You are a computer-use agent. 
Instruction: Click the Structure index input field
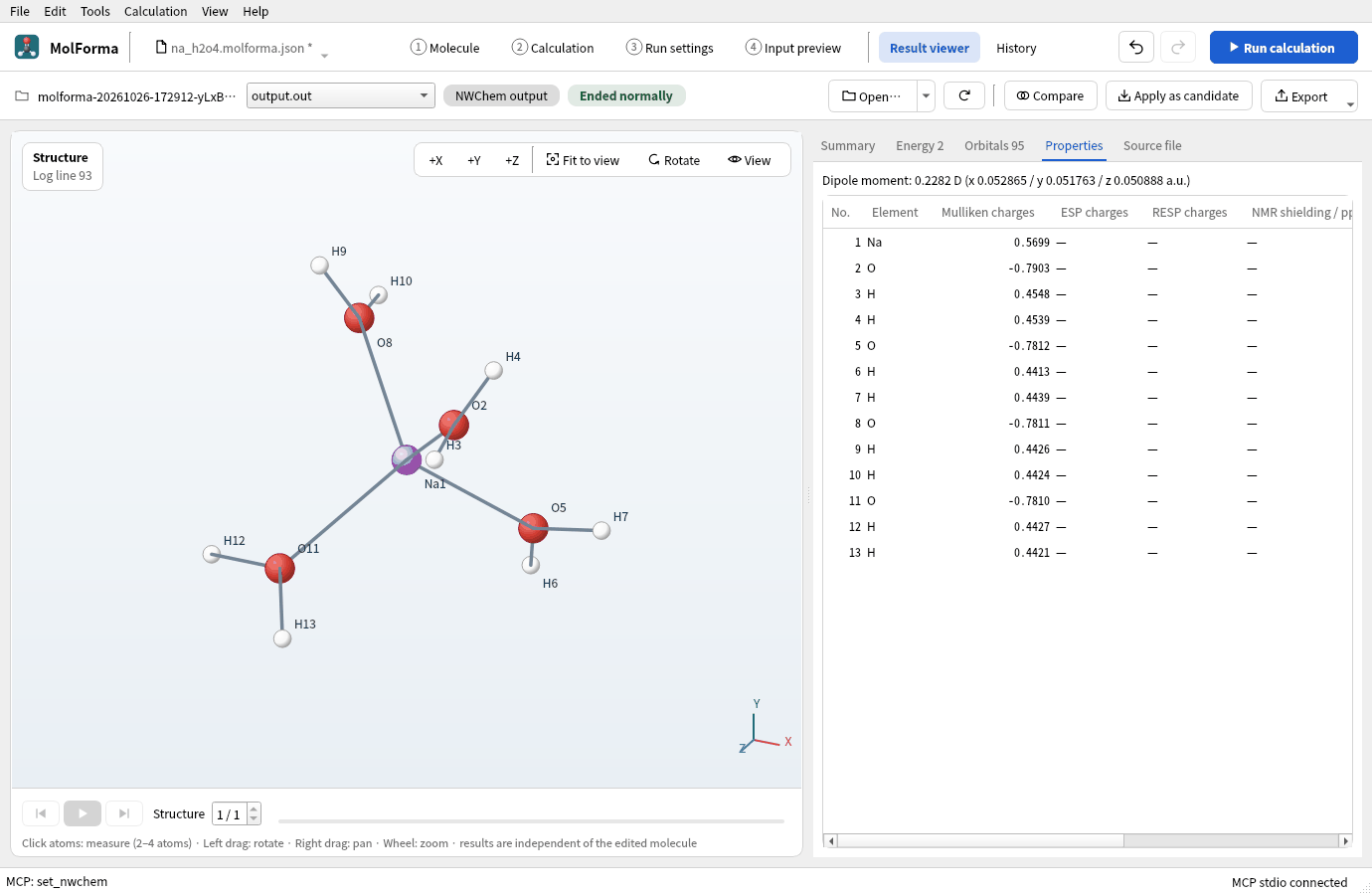tap(230, 814)
